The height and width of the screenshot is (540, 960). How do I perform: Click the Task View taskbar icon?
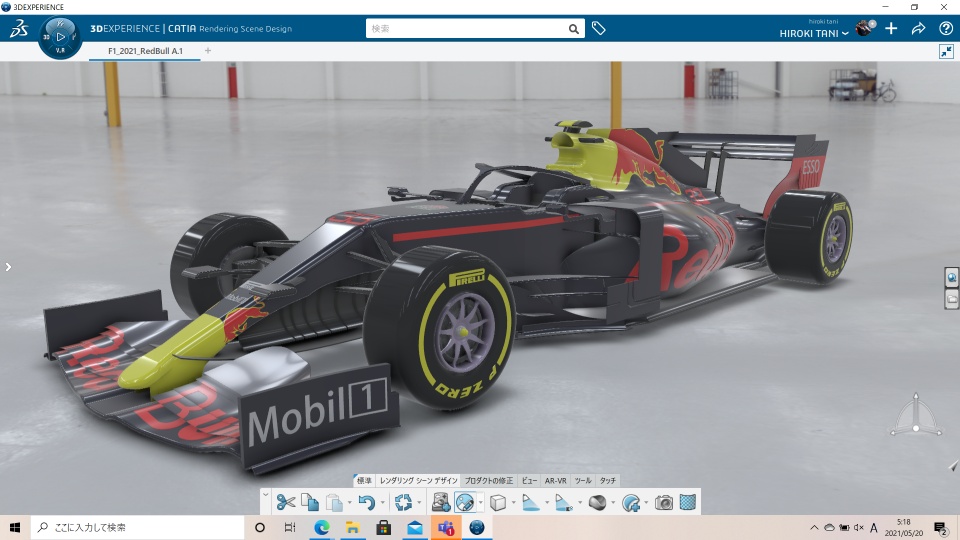pyautogui.click(x=290, y=527)
